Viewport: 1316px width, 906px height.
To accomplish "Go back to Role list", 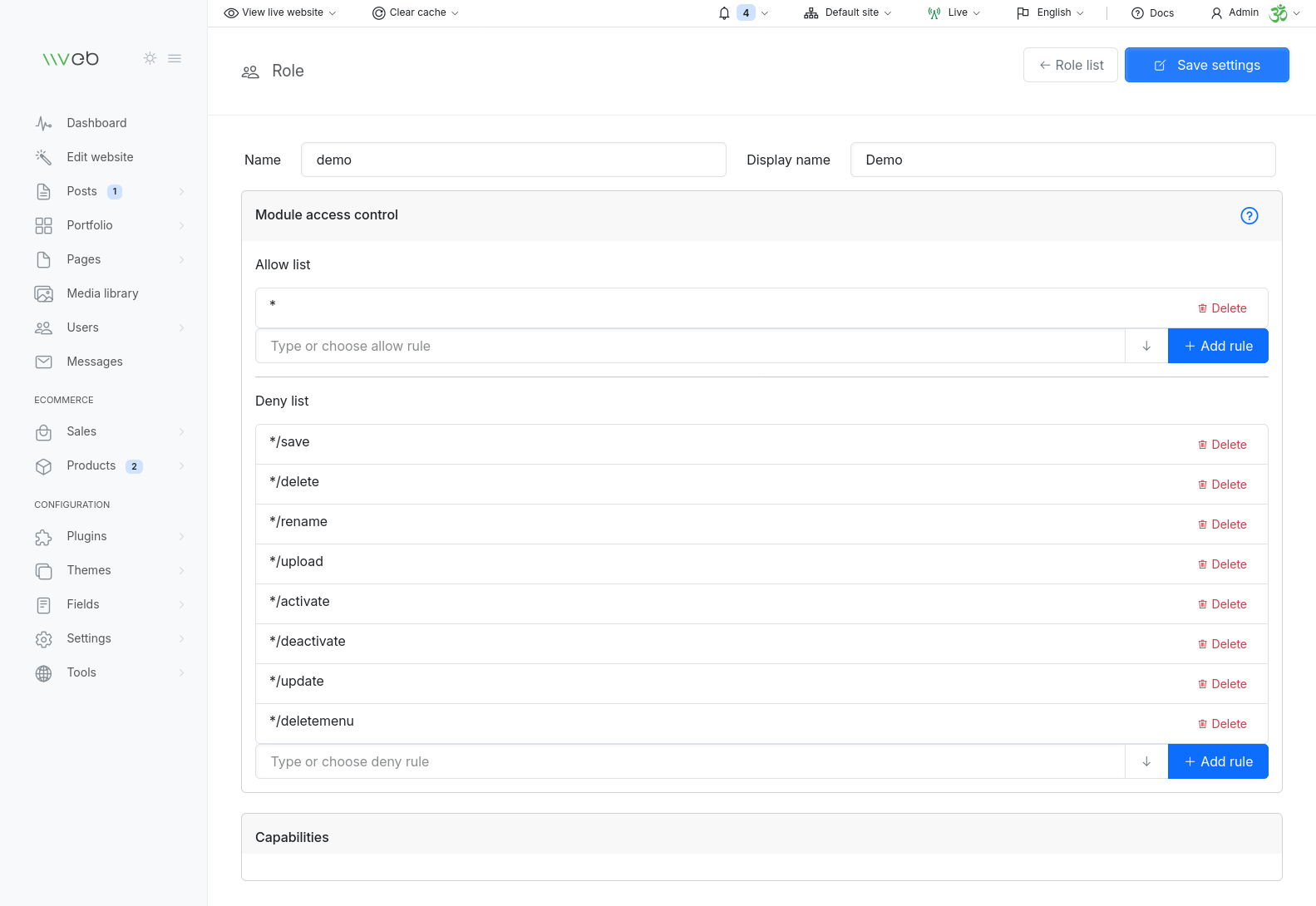I will tap(1070, 65).
